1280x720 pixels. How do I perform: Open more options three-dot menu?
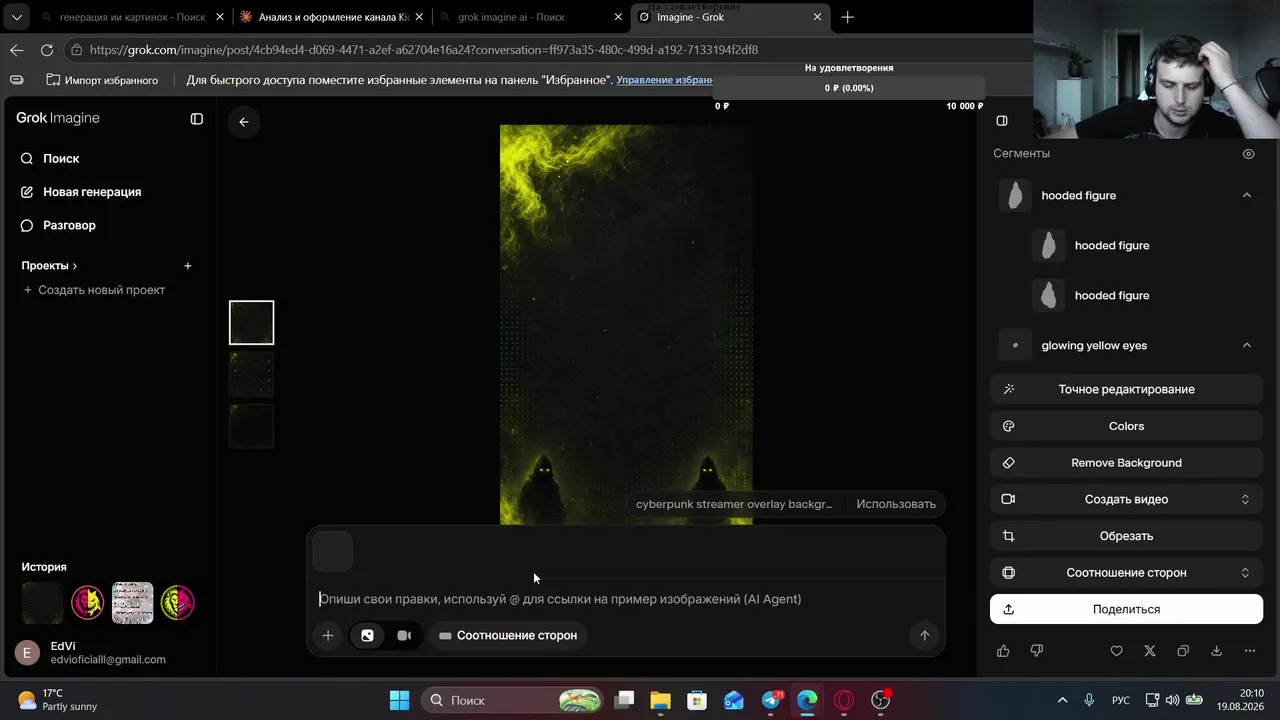[1249, 651]
